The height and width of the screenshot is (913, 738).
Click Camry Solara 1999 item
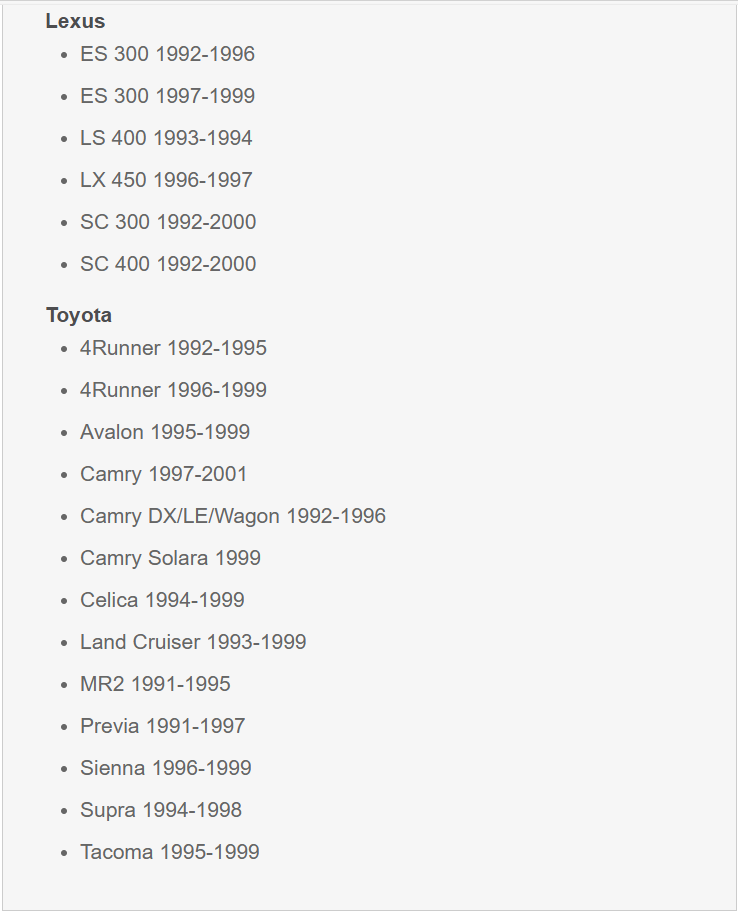[x=170, y=558]
